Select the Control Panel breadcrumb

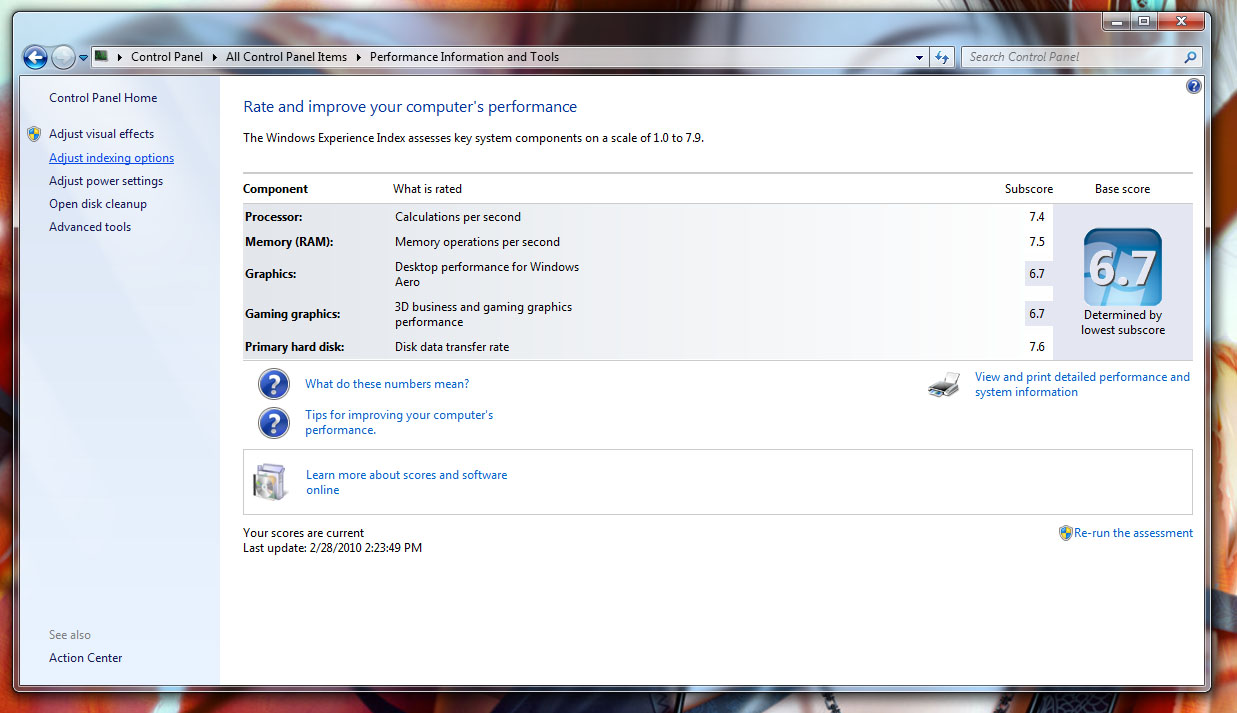pyautogui.click(x=167, y=57)
